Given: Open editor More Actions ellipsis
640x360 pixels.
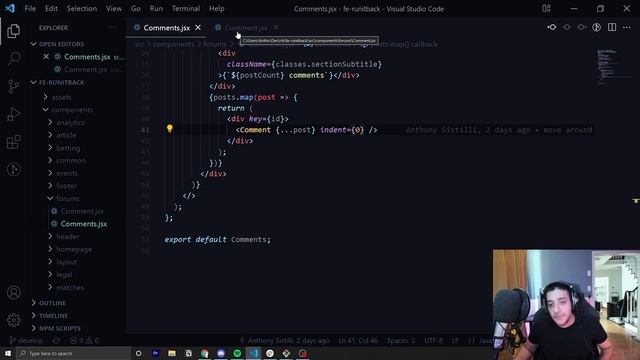Looking at the screenshot, I should click(x=627, y=27).
